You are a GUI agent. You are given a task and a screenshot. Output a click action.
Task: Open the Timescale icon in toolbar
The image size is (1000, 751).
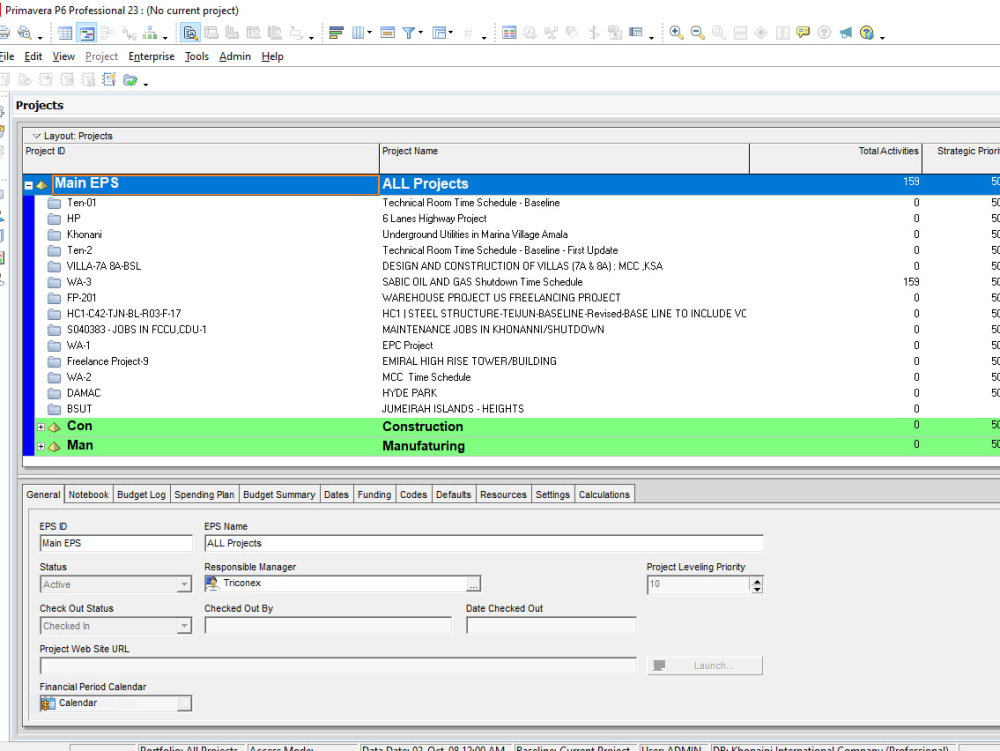[x=387, y=33]
